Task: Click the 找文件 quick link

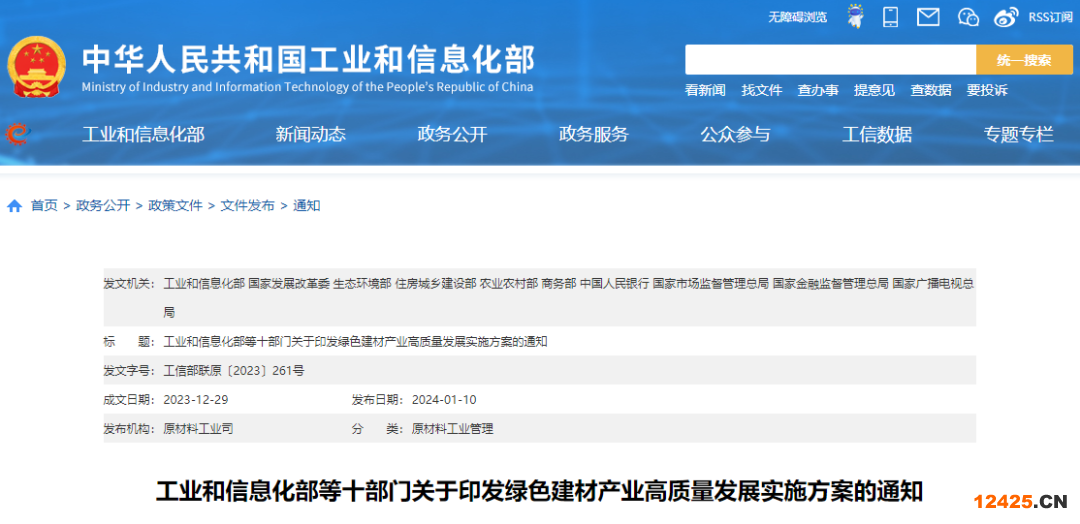Action: tap(761, 90)
